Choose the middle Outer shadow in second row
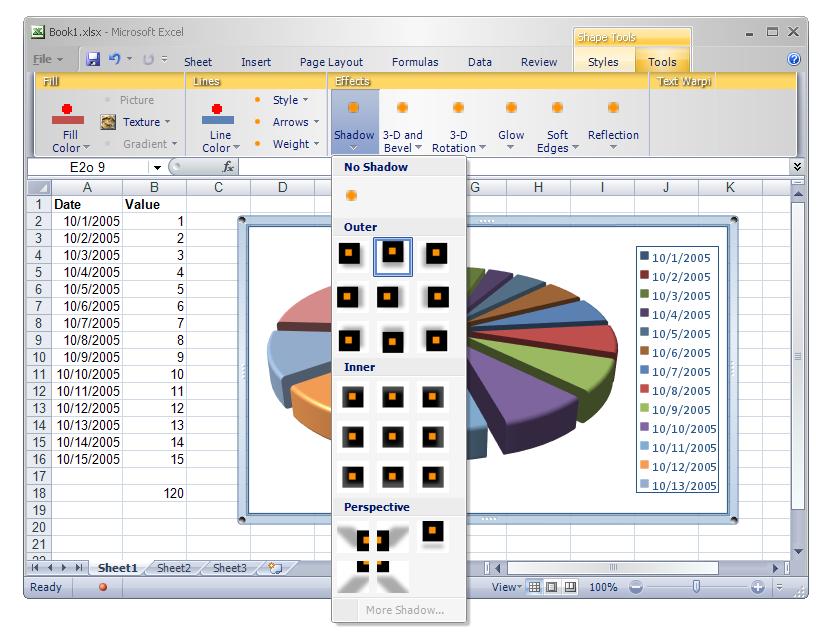Image resolution: width=826 pixels, height=642 pixels. click(x=388, y=298)
